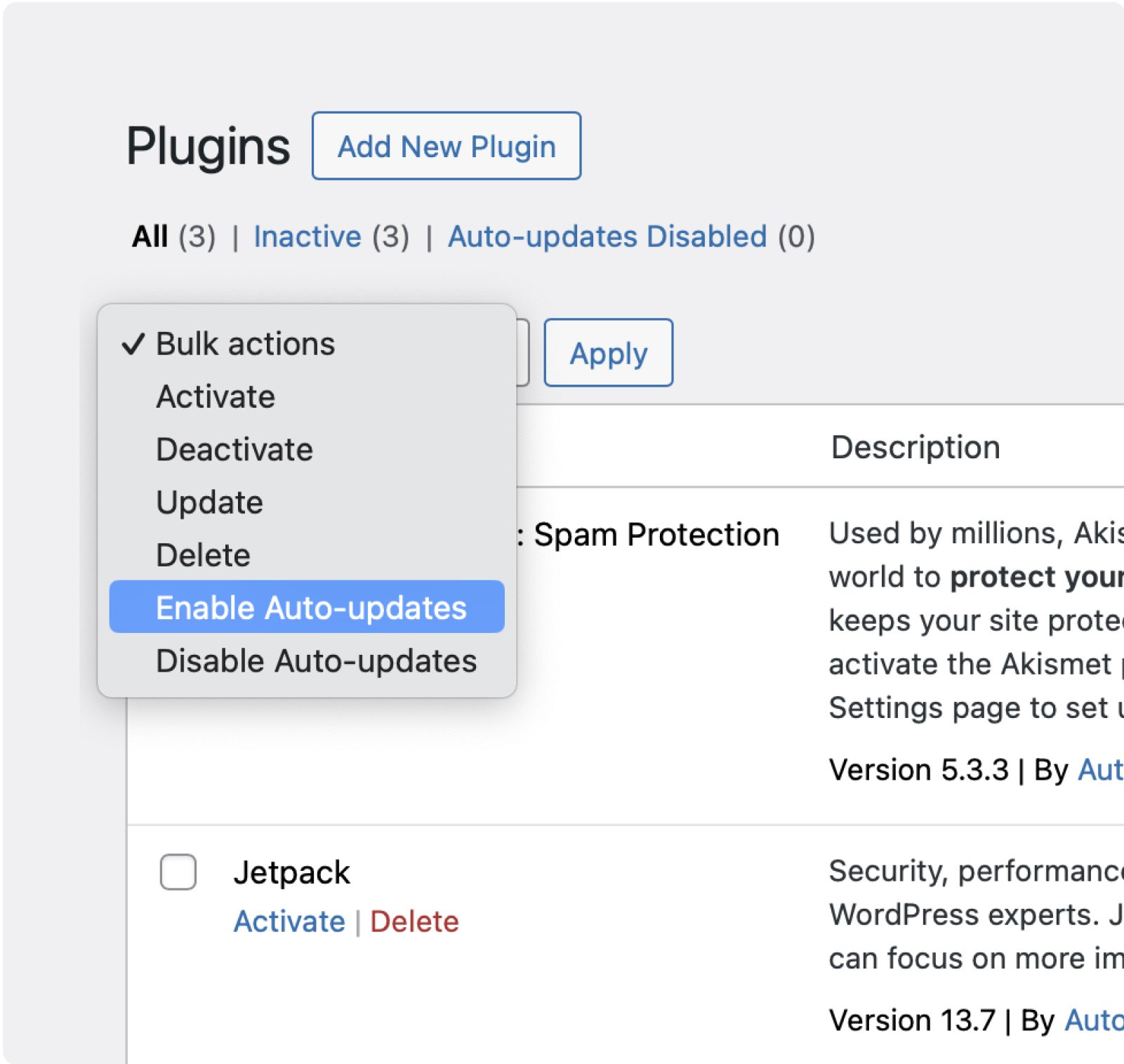Delete the Jetpack plugin
The height and width of the screenshot is (1064, 1124).
click(414, 921)
